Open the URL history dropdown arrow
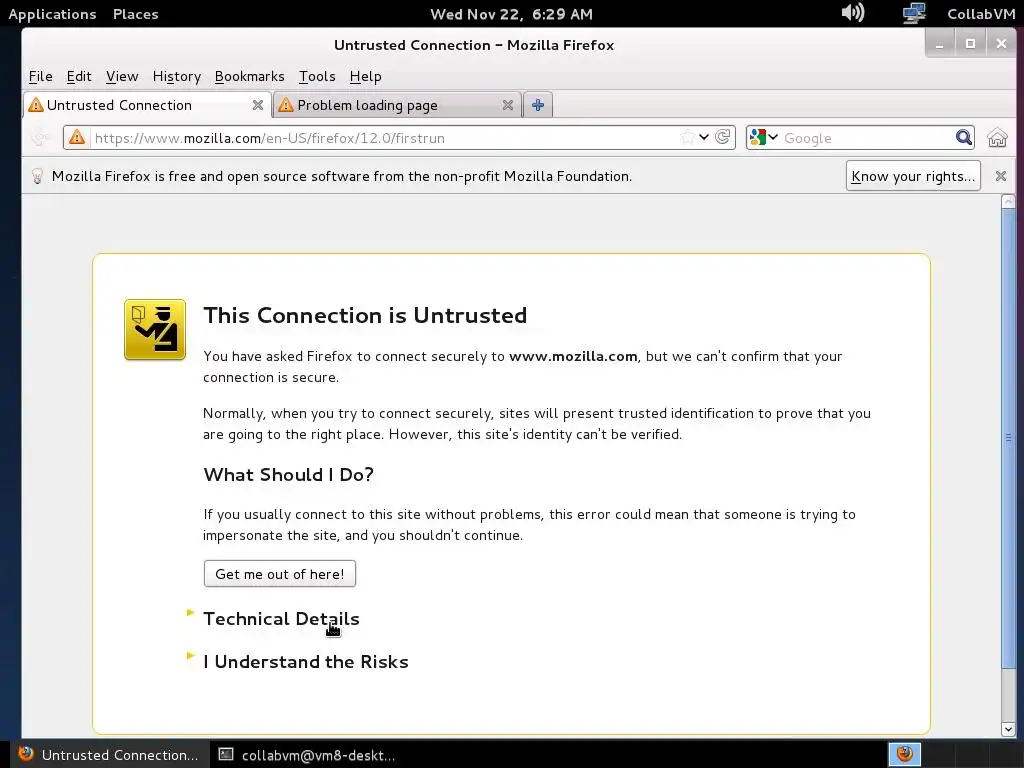The width and height of the screenshot is (1024, 768). point(704,137)
